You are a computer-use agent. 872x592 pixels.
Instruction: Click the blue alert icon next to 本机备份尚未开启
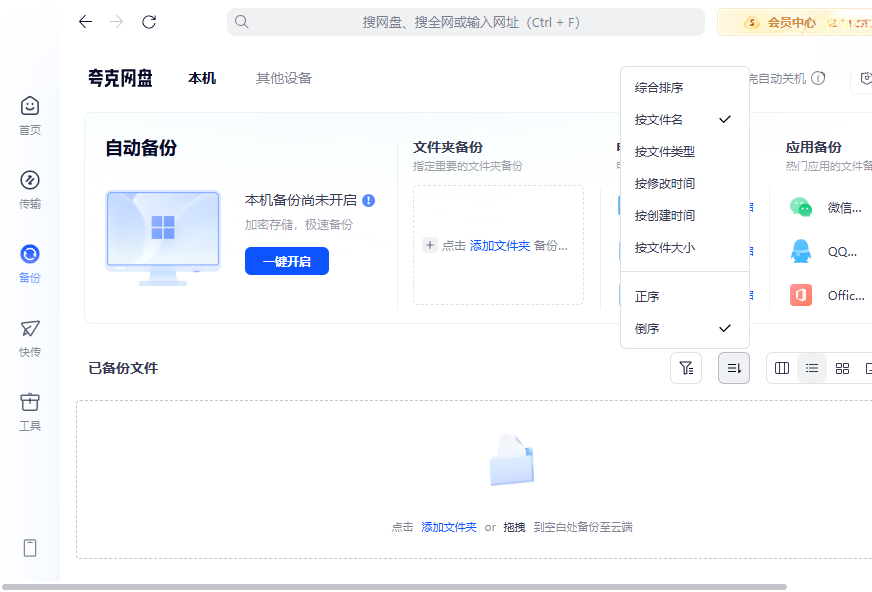(368, 201)
